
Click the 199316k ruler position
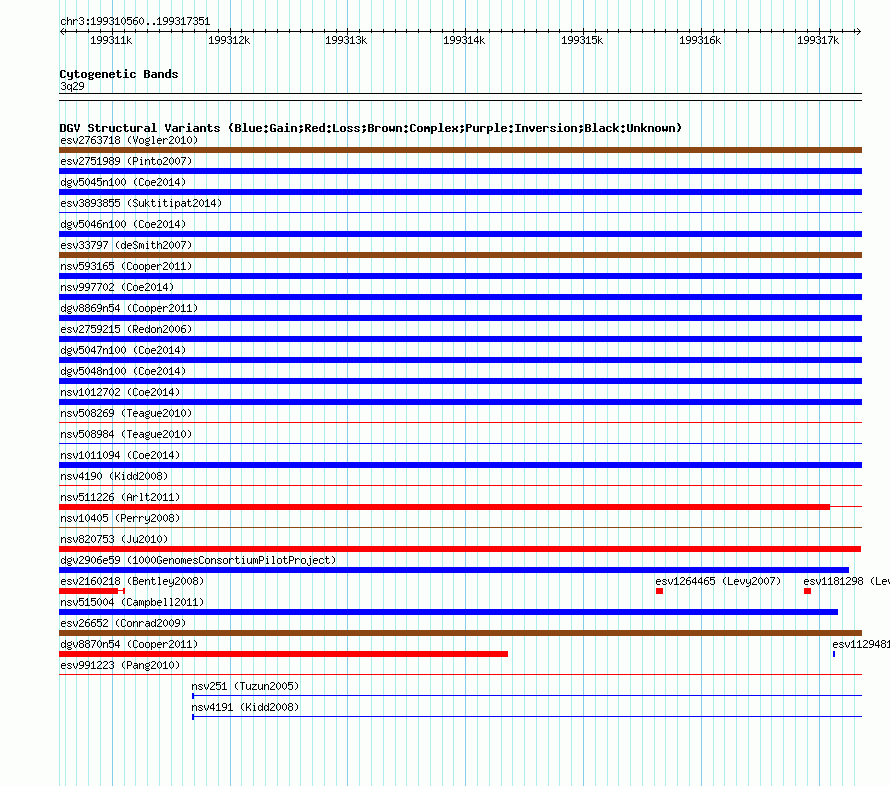point(700,40)
